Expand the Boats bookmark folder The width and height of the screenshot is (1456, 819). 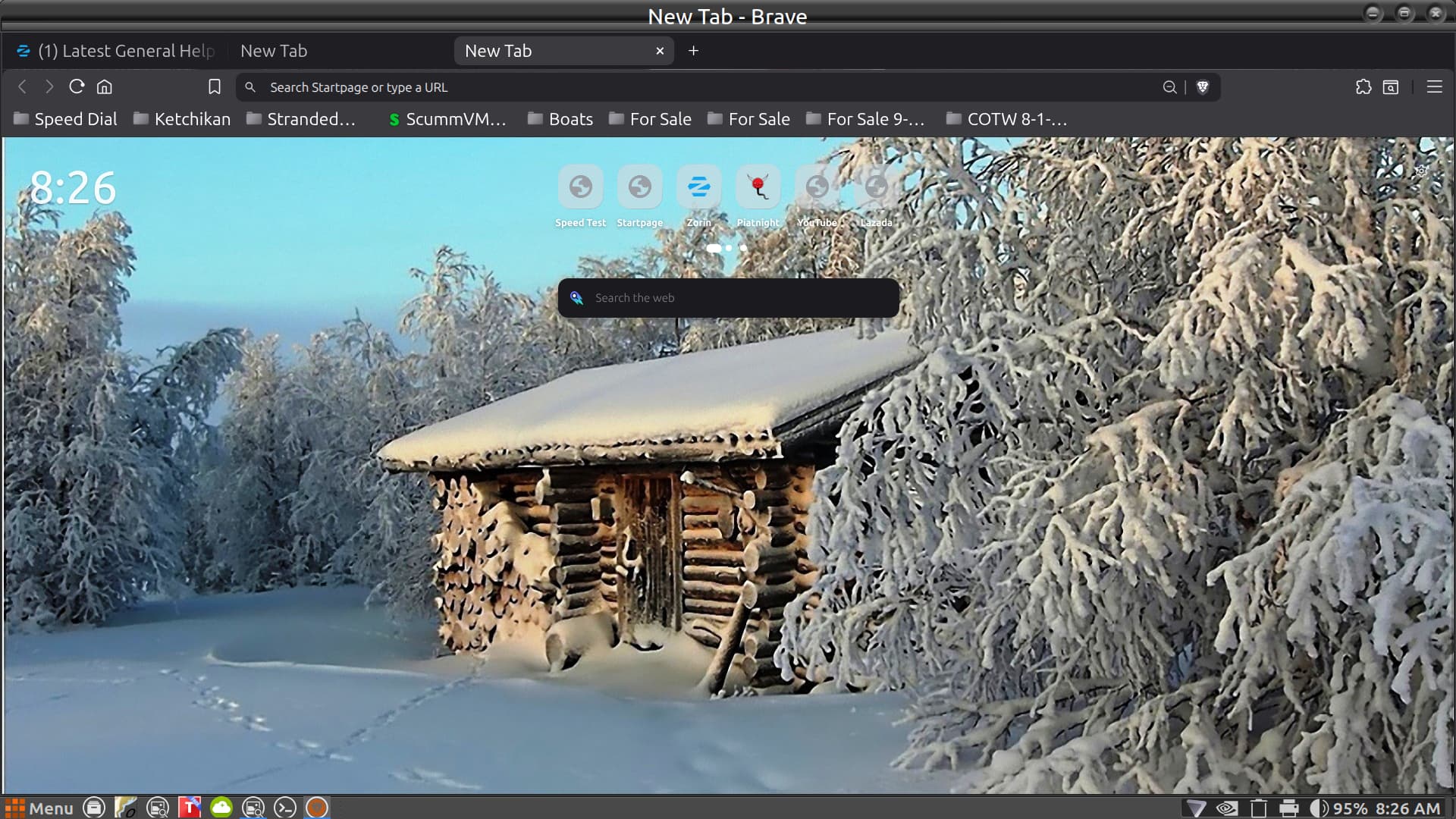[x=560, y=119]
